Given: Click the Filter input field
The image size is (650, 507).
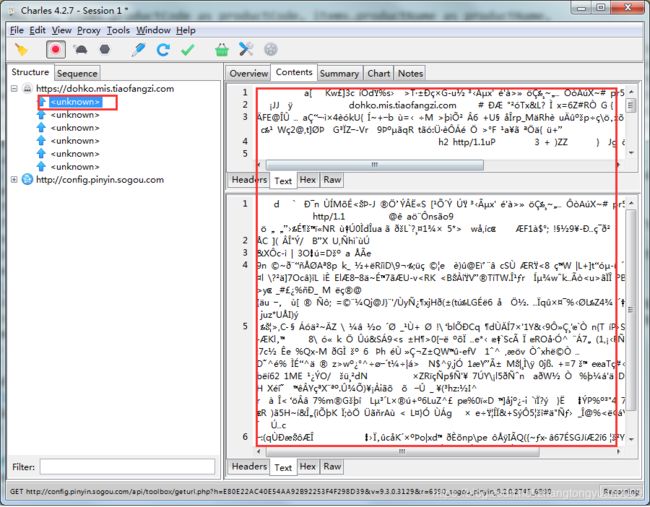Looking at the screenshot, I should [x=127, y=467].
